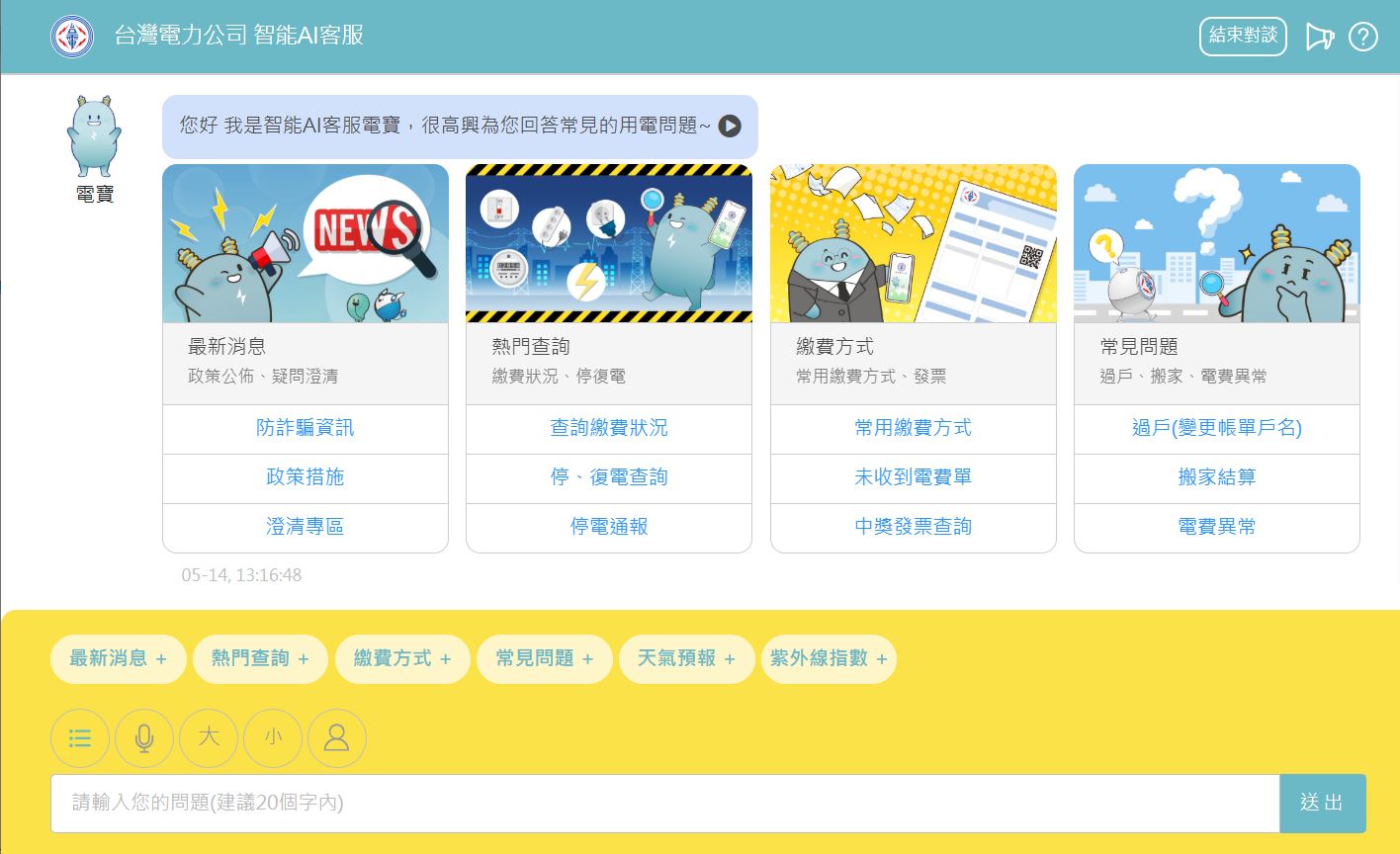Viewport: 1400px width, 854px height.
Task: Open the 電費異常 link
Action: (1216, 526)
